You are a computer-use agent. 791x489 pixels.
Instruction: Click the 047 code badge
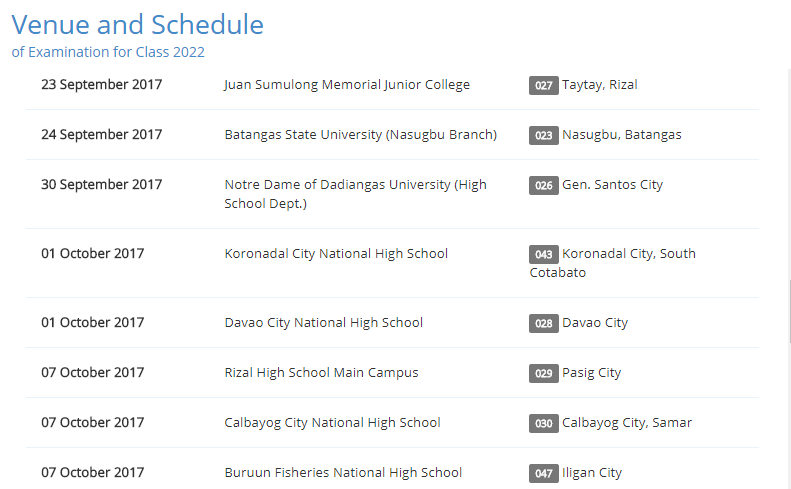tap(543, 473)
